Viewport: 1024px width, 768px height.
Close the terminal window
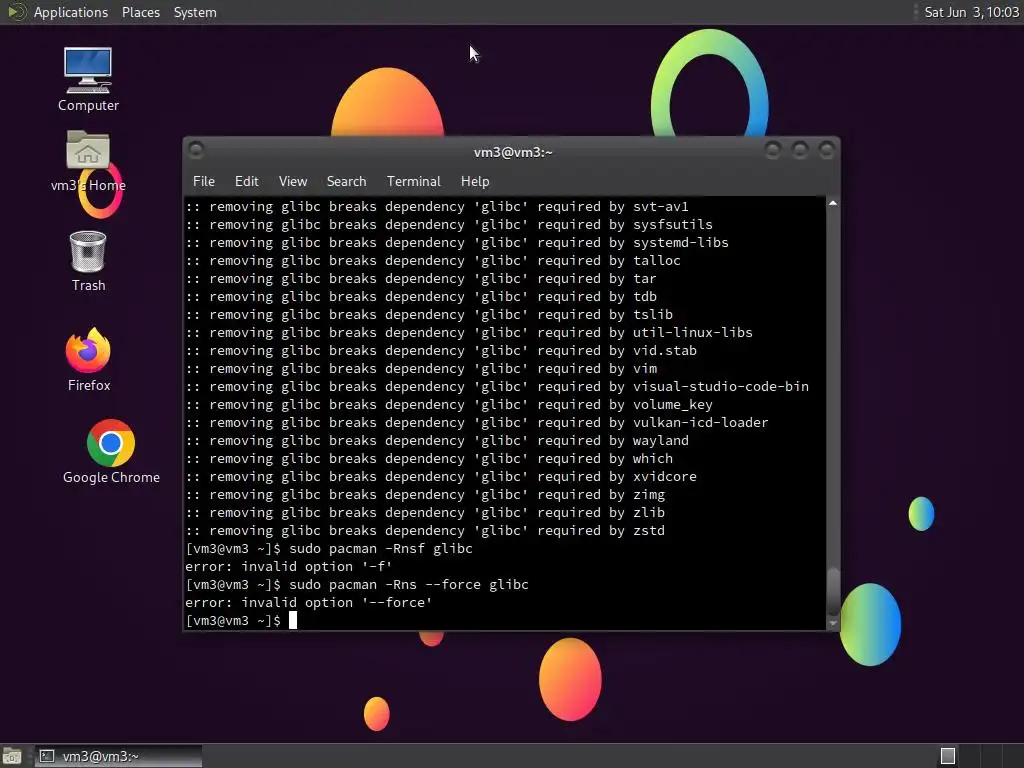coord(826,151)
